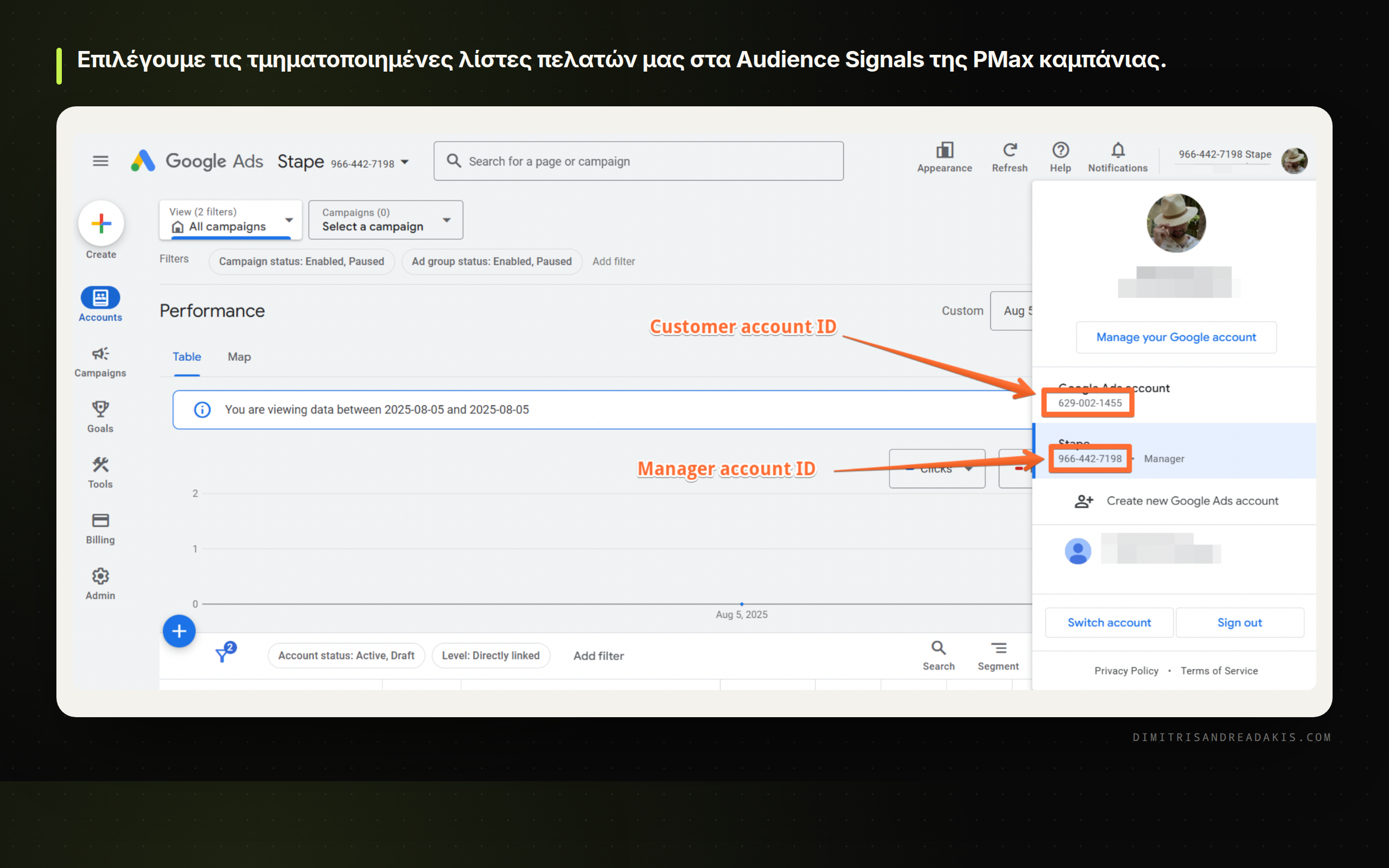Open Admin settings in the sidebar
This screenshot has height=868, width=1389.
click(x=100, y=584)
